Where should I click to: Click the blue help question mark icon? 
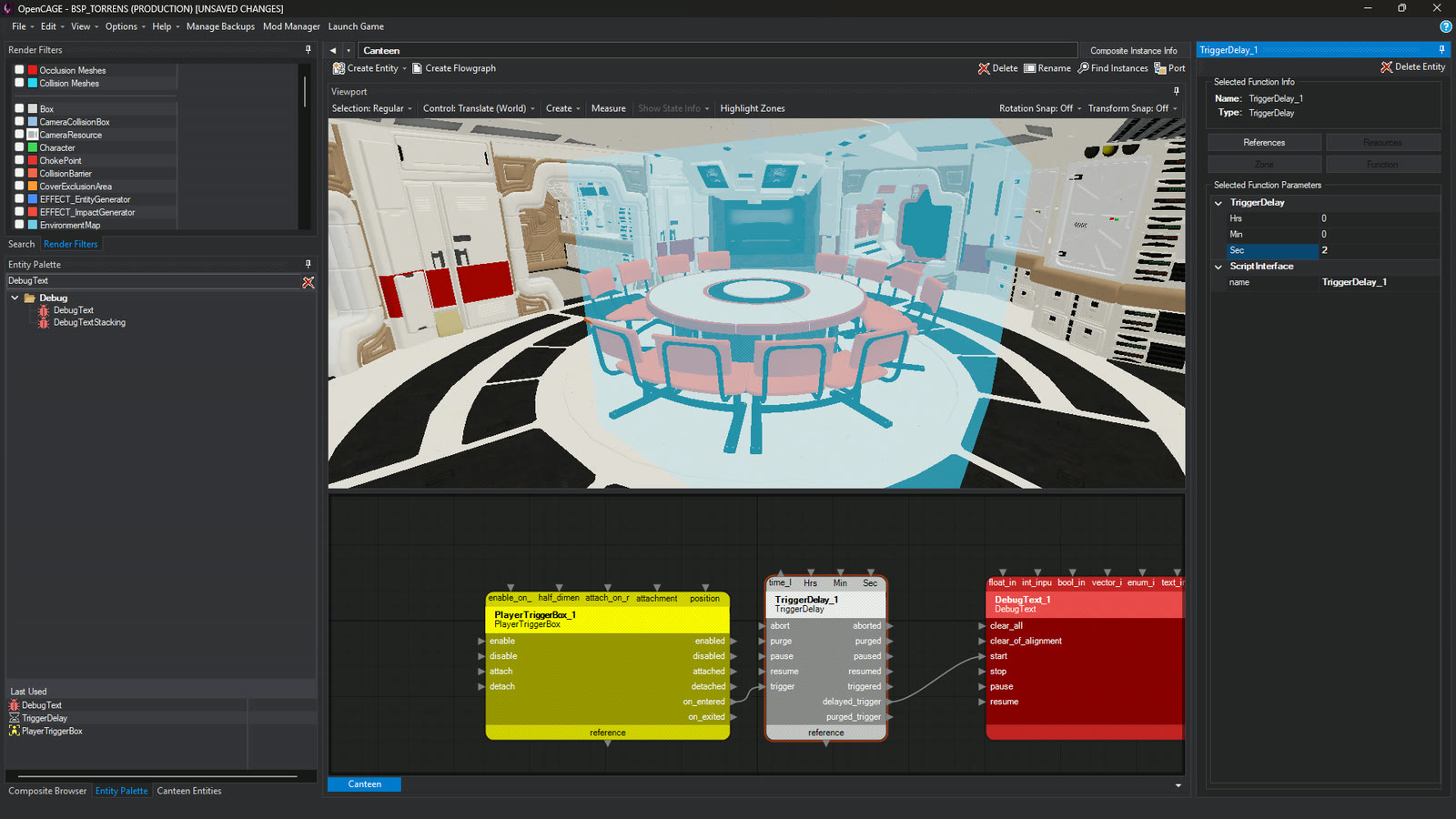pyautogui.click(x=1445, y=26)
